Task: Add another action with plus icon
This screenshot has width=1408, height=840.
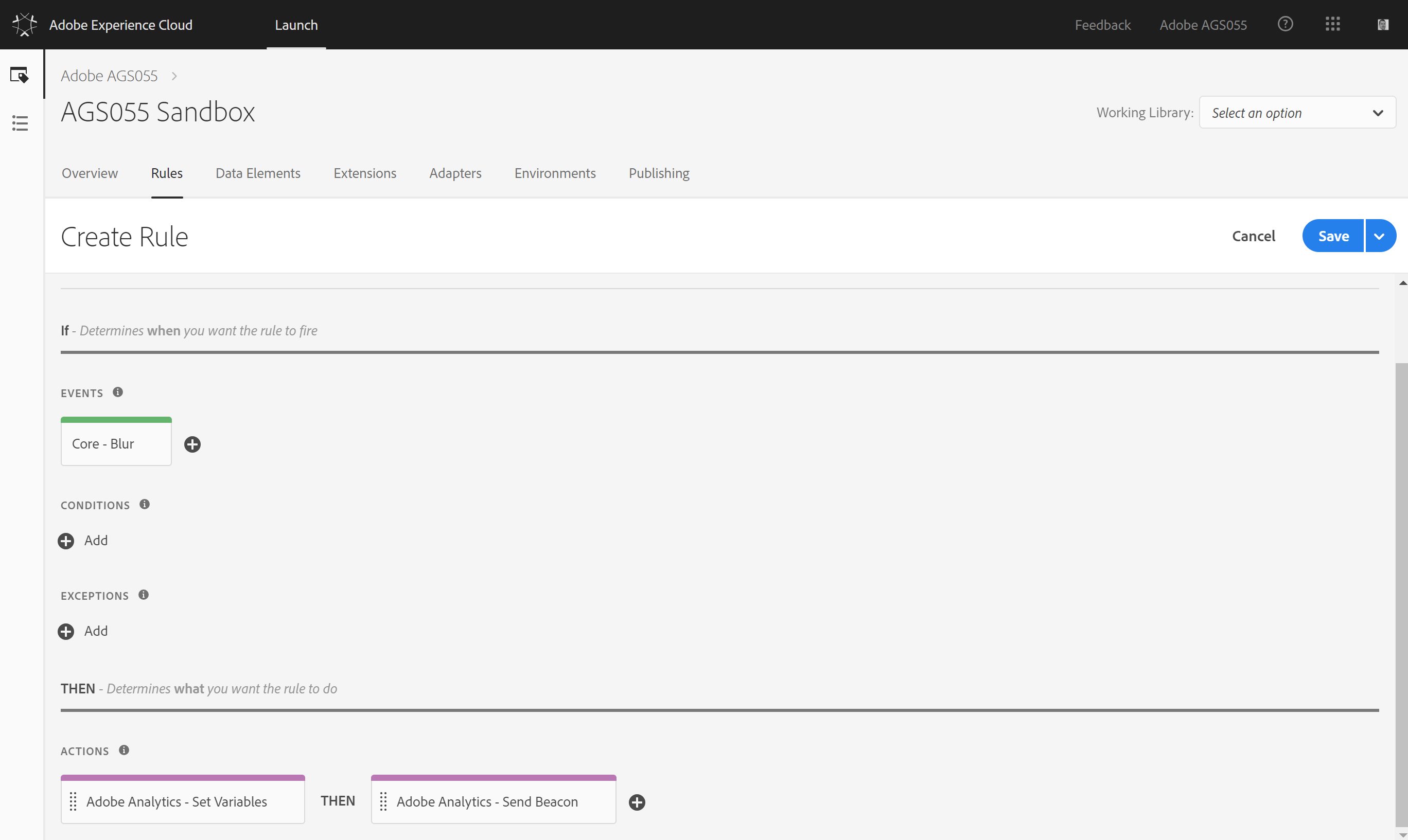Action: coord(637,802)
